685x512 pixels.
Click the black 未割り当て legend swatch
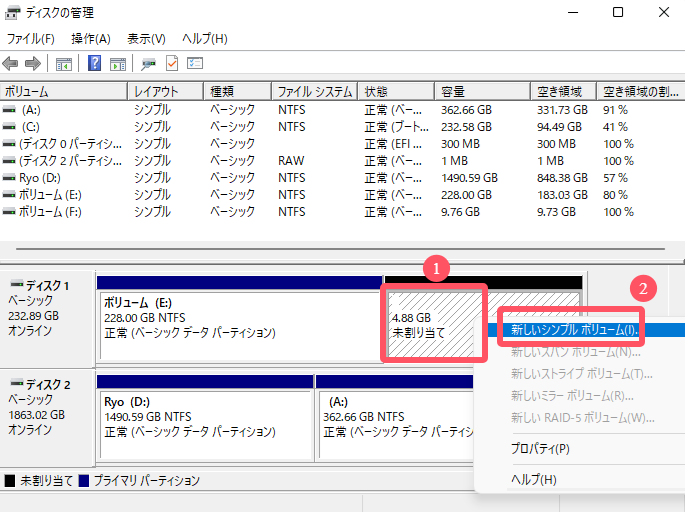pos(10,481)
